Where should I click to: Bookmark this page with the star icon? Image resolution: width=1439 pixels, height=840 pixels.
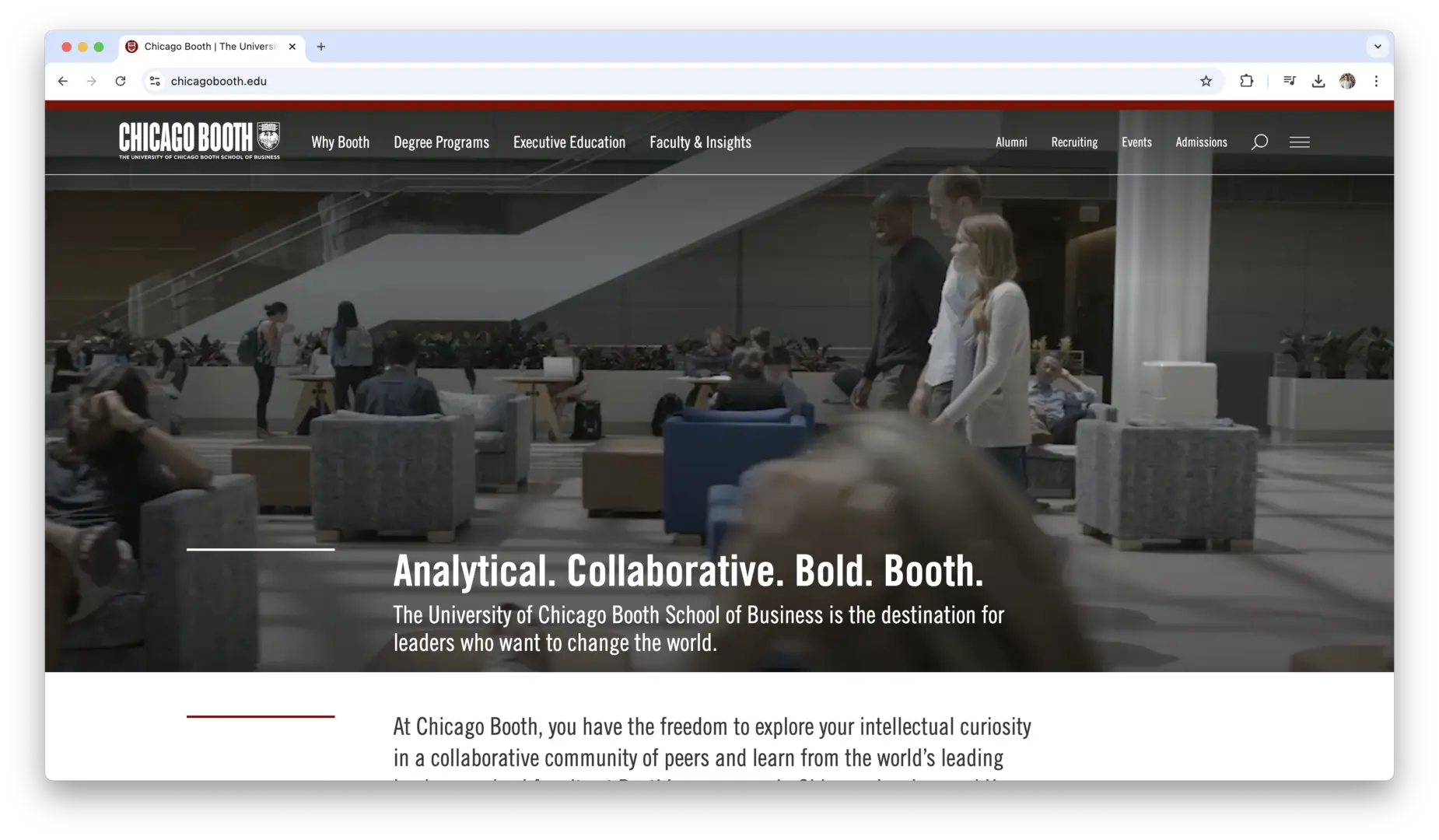click(1206, 81)
